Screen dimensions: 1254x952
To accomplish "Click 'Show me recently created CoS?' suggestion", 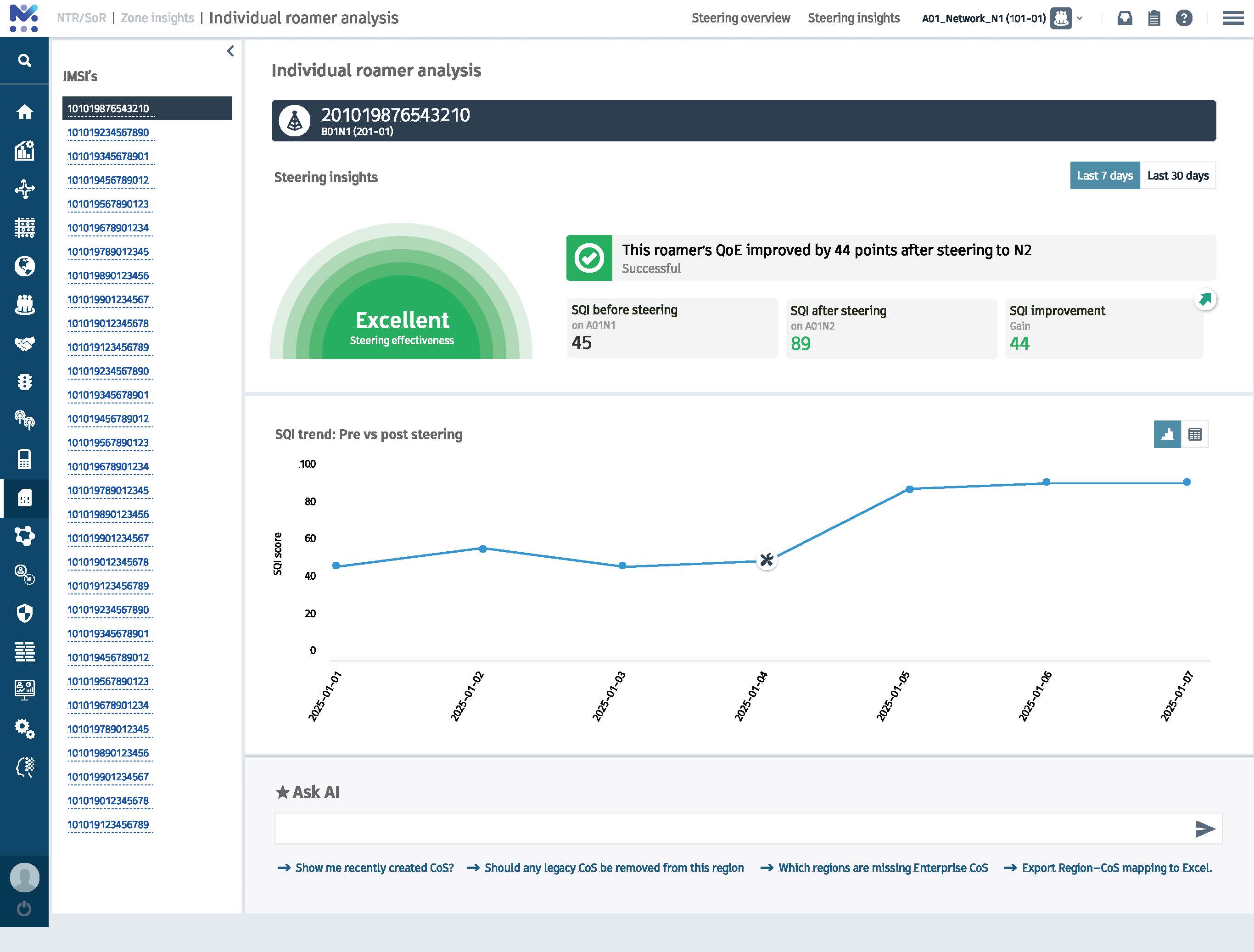I will click(x=374, y=868).
